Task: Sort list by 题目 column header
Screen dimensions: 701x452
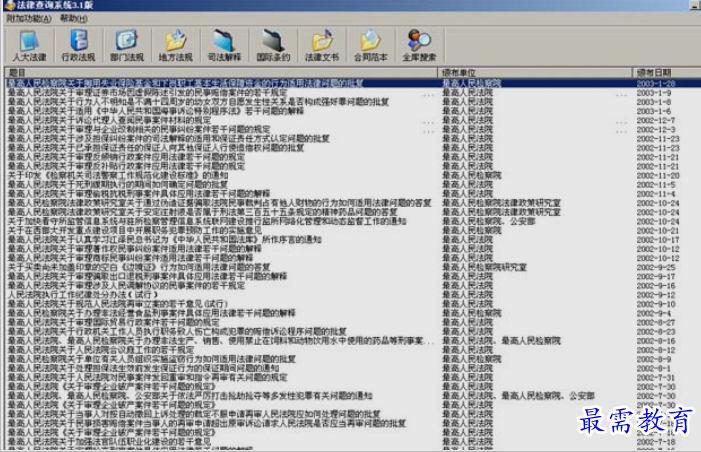Action: [221, 72]
